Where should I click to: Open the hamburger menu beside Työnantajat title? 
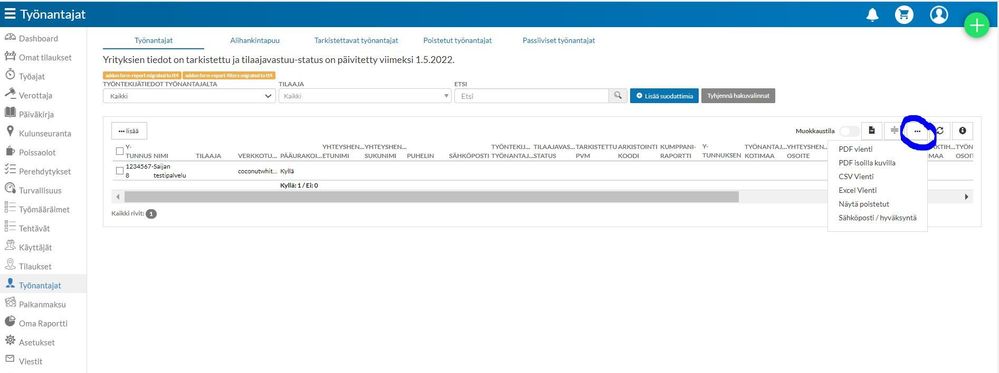coord(10,15)
